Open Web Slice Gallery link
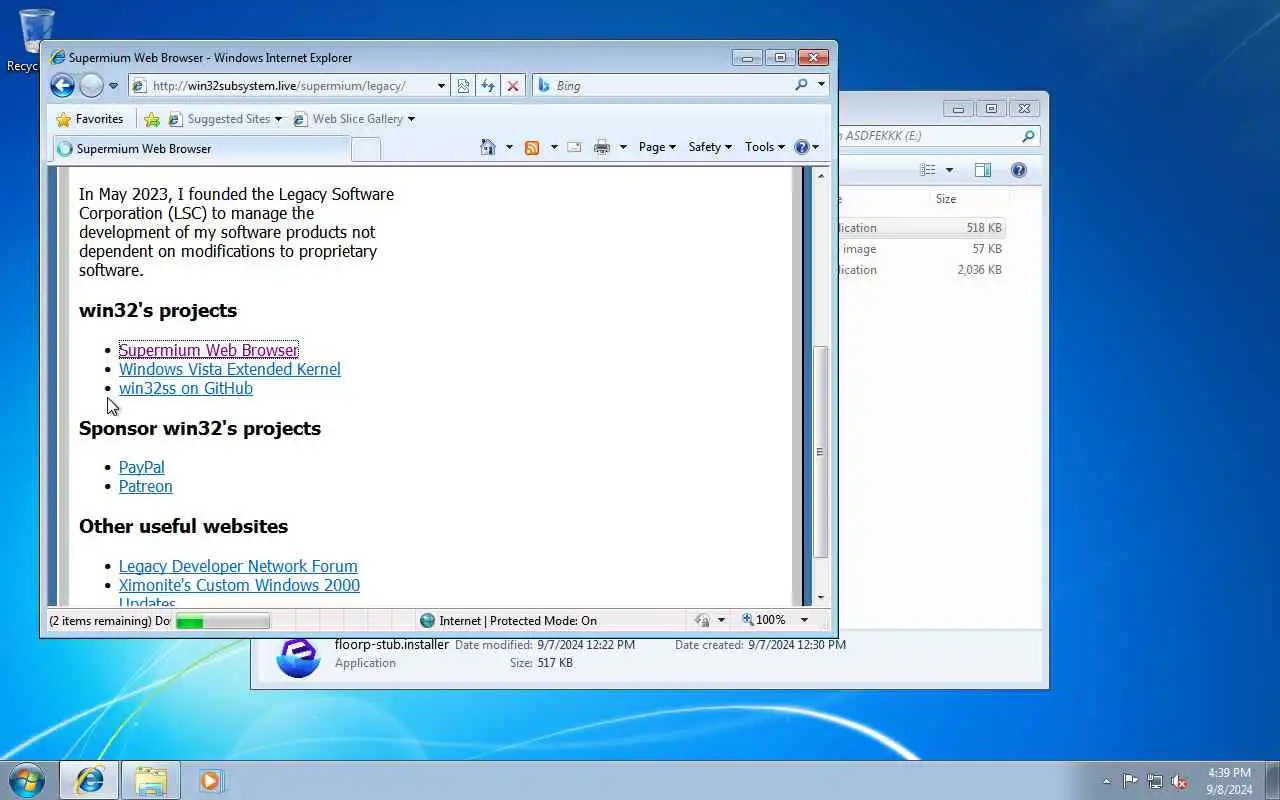 pyautogui.click(x=353, y=119)
